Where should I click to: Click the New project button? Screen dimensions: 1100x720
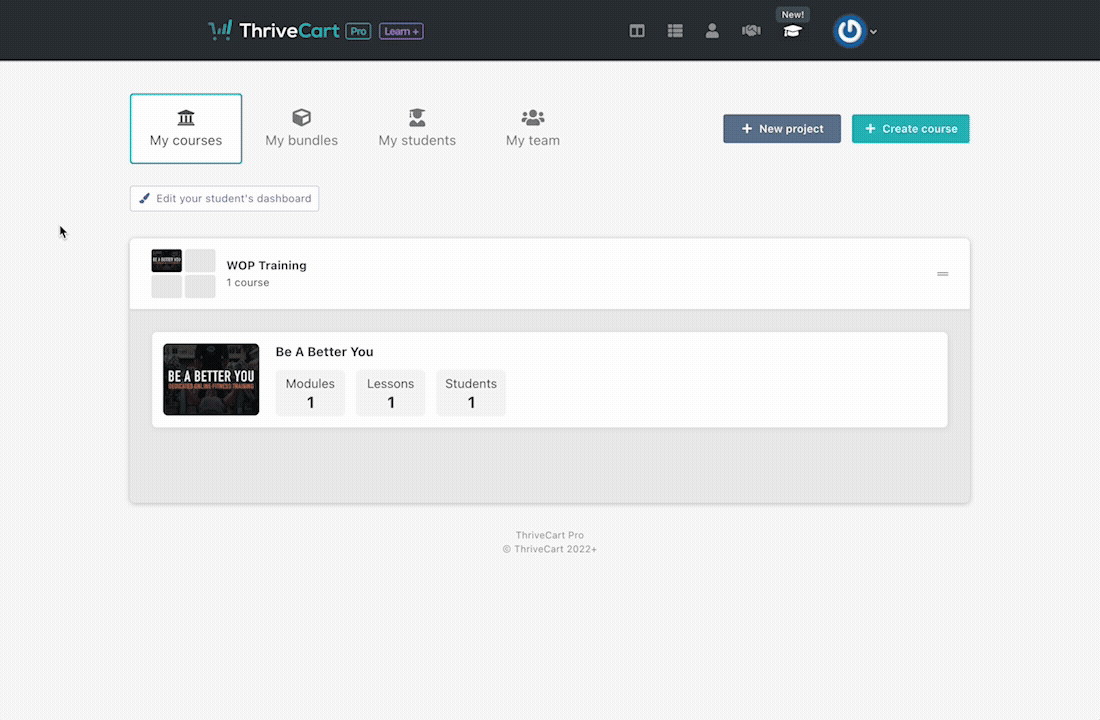pos(782,128)
